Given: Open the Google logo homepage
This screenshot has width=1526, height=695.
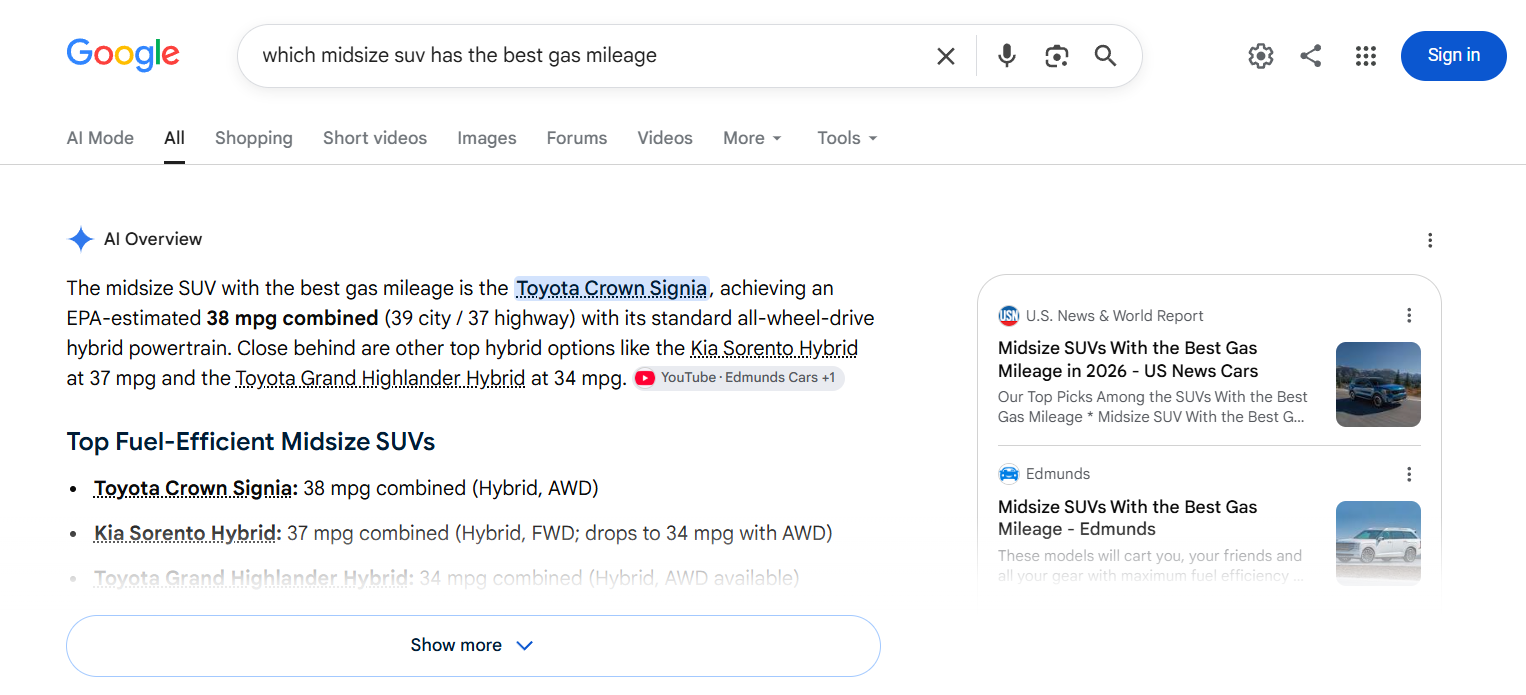Looking at the screenshot, I should [x=123, y=55].
